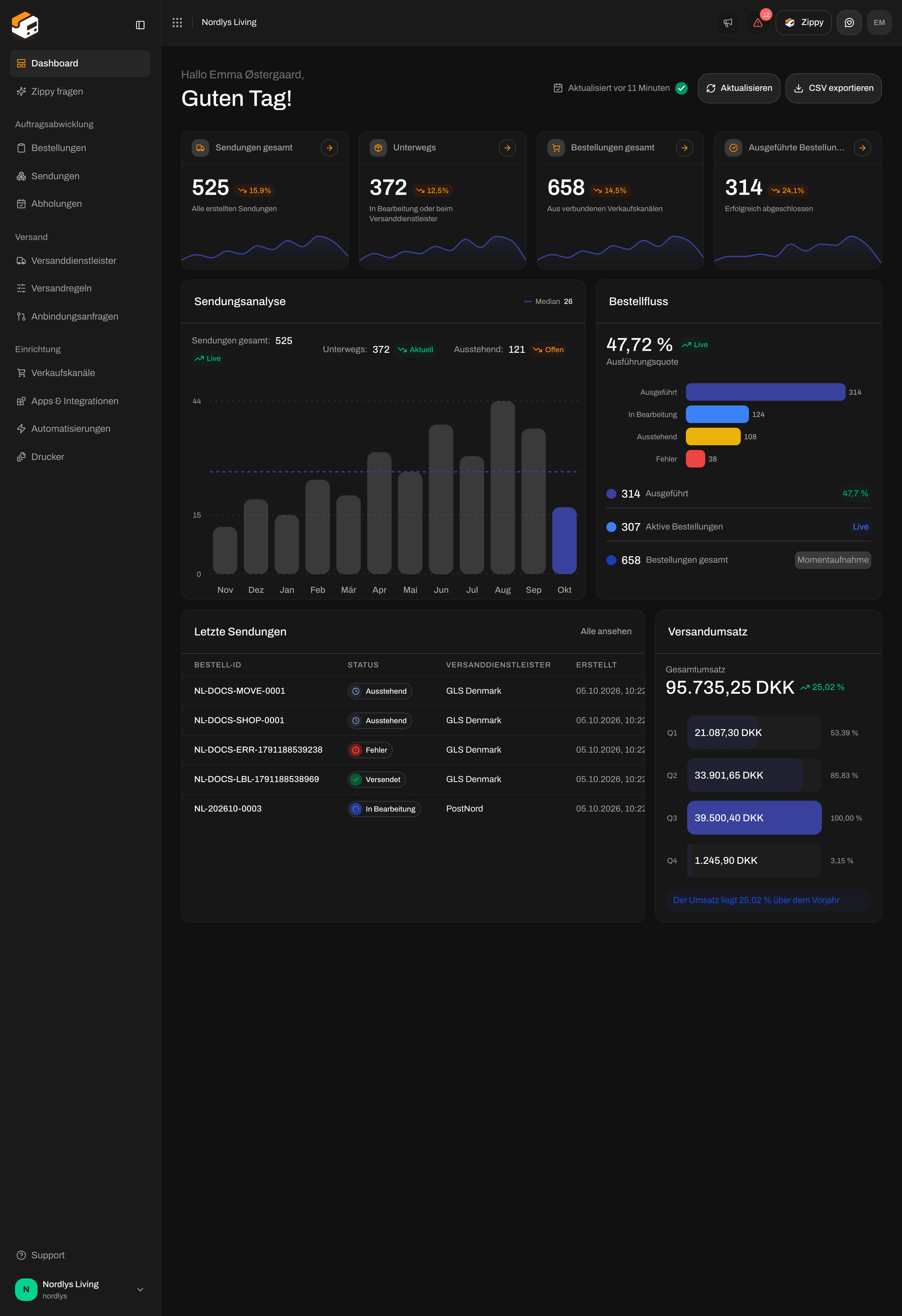Click the Fehler status badge
Viewport: 902px width, 1316px height.
pyautogui.click(x=370, y=750)
